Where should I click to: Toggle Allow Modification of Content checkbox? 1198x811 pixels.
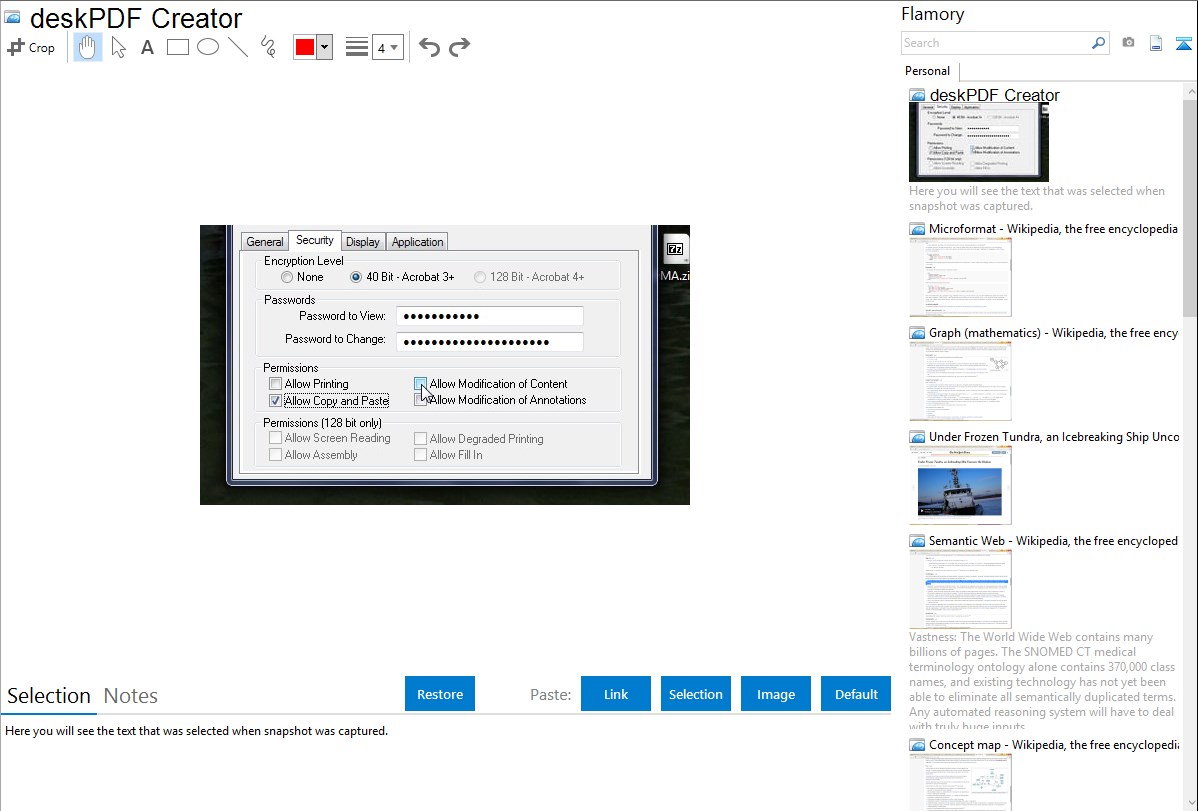pyautogui.click(x=420, y=384)
